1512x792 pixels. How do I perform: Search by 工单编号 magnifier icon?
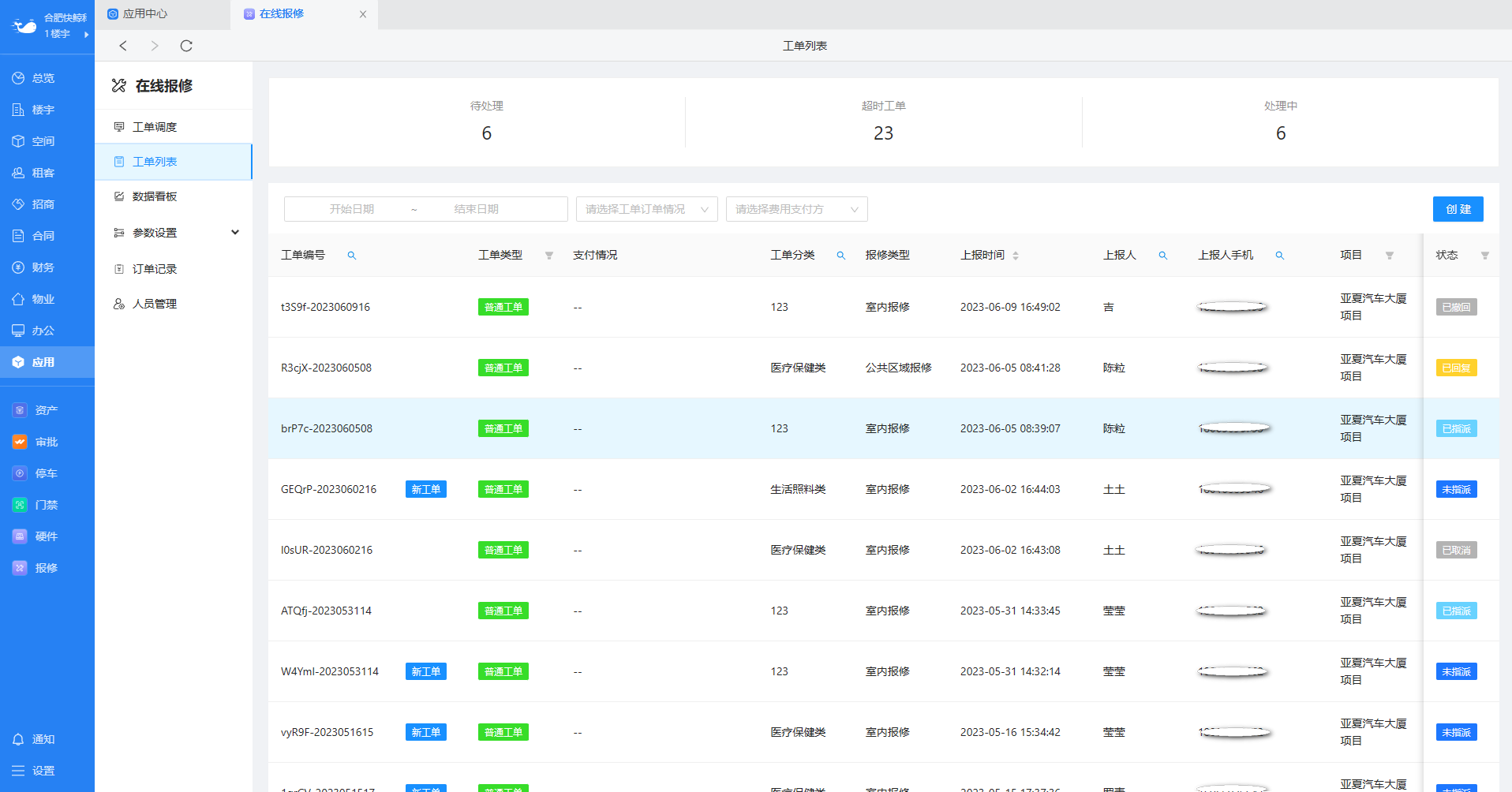(x=352, y=256)
